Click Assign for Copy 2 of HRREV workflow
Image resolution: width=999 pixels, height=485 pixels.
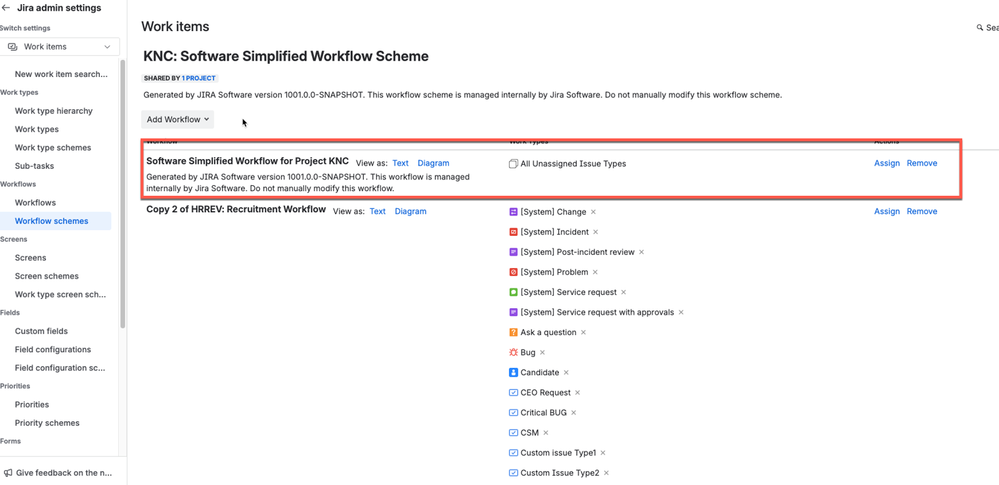point(887,211)
